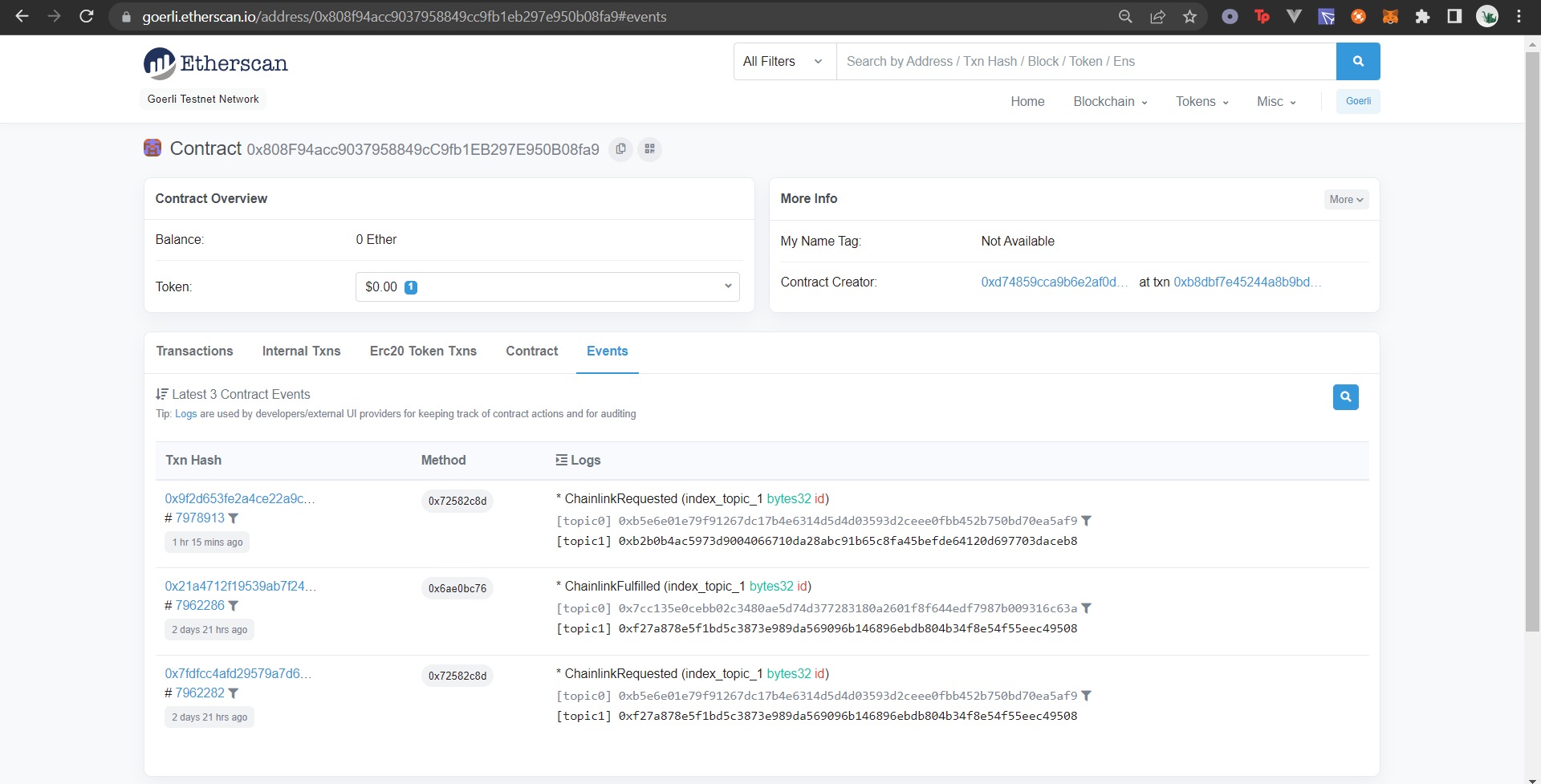This screenshot has height=784, width=1541.
Task: Click the Goerli Testnet Network label
Action: coord(203,99)
